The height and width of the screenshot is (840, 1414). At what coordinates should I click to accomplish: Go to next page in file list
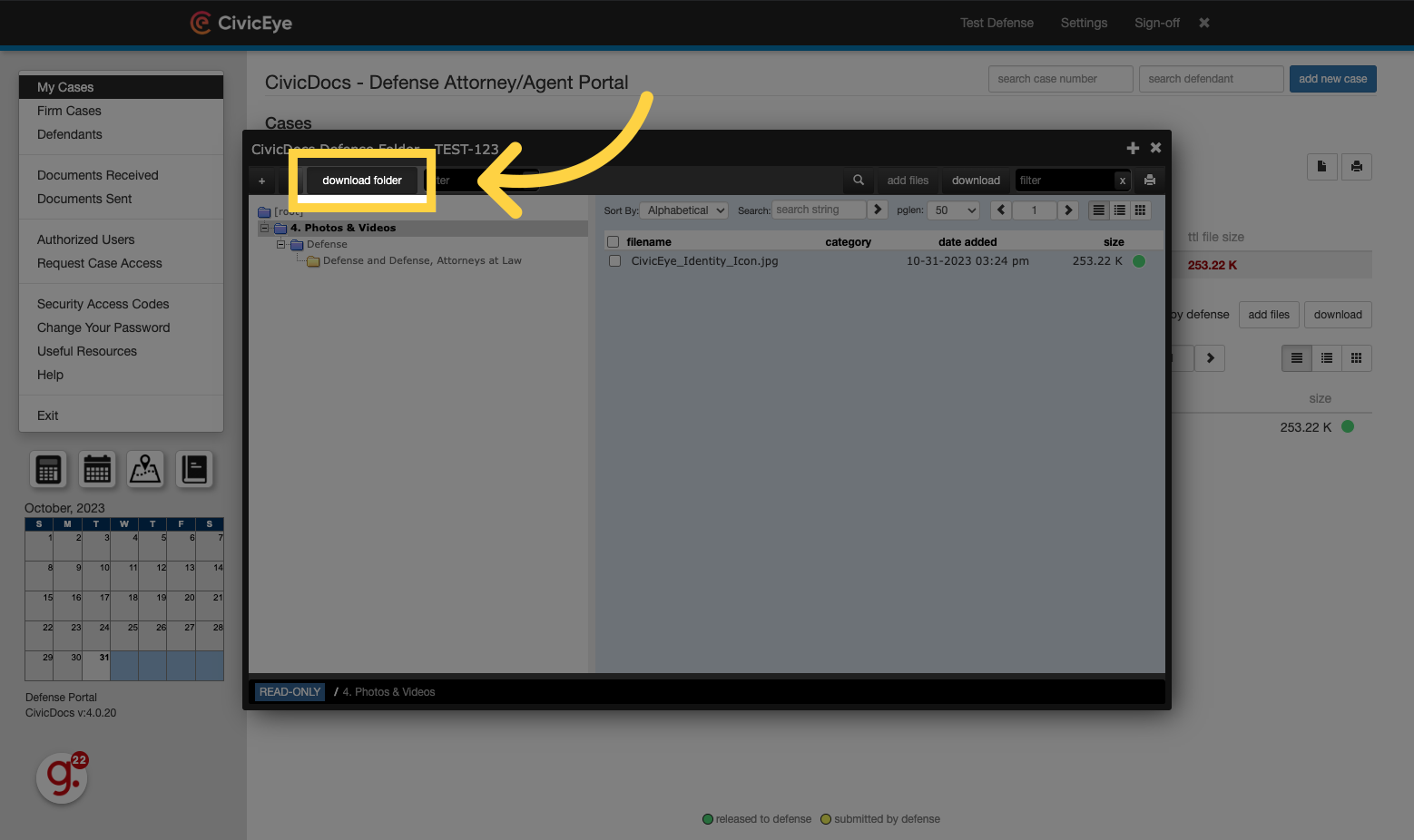1068,210
